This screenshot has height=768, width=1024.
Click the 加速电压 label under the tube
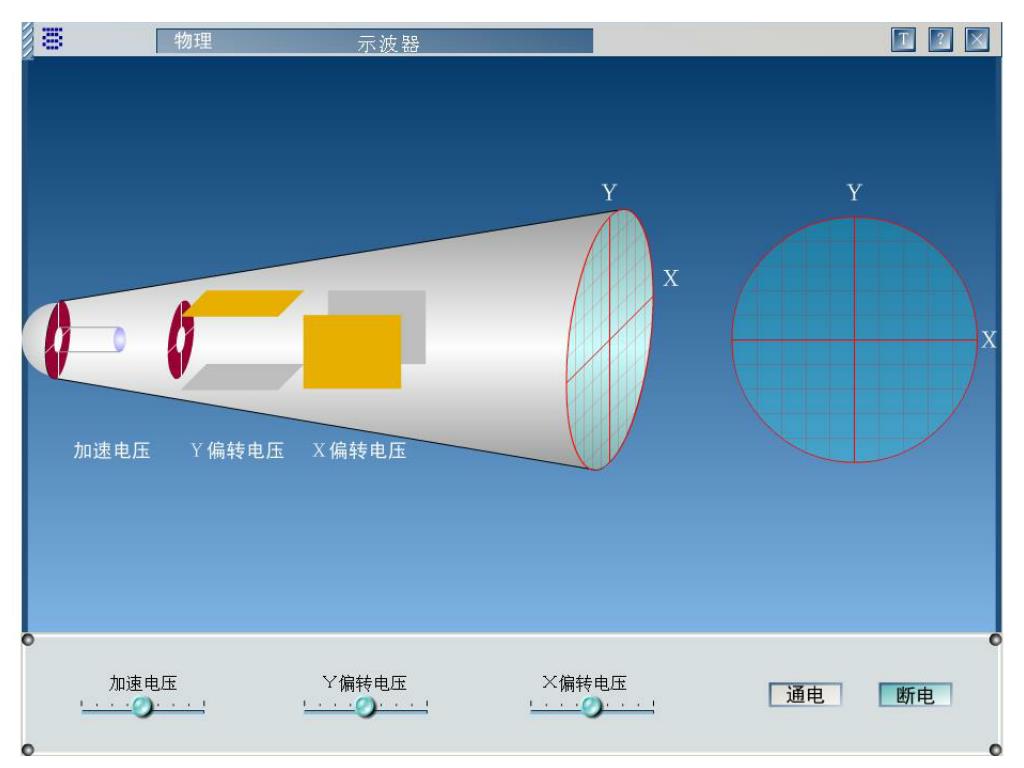(112, 450)
